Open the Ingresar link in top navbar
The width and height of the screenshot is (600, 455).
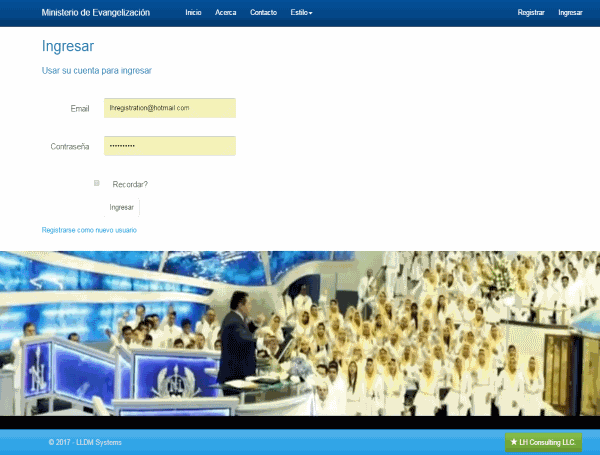point(570,13)
